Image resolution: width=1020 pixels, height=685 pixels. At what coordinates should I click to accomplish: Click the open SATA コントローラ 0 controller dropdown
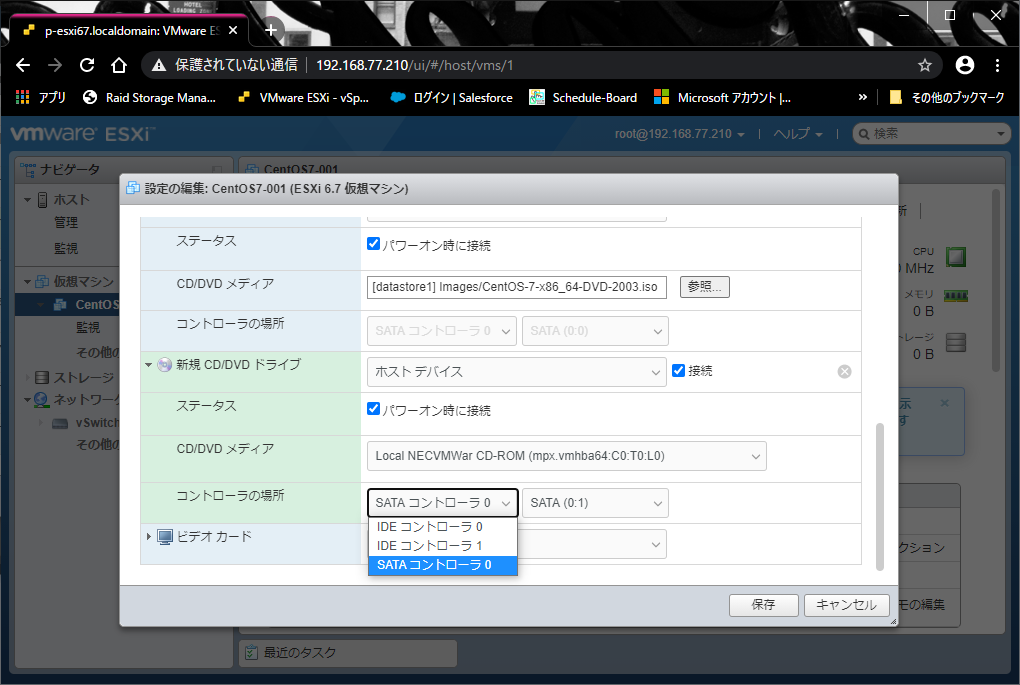[x=442, y=503]
